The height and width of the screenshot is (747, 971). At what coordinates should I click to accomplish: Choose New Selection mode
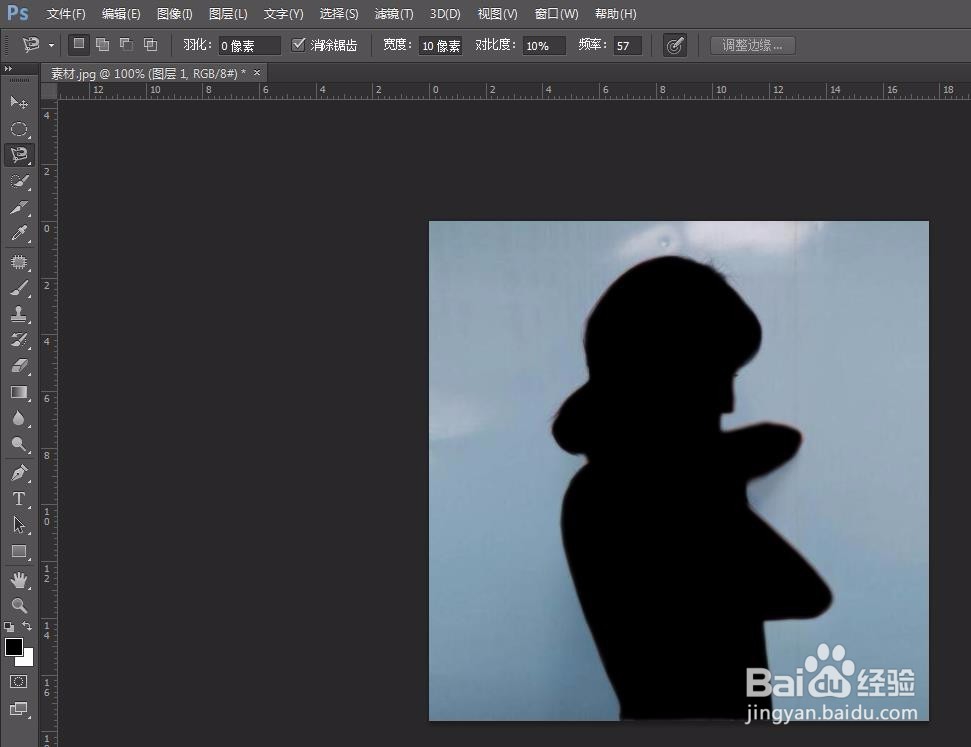(79, 45)
